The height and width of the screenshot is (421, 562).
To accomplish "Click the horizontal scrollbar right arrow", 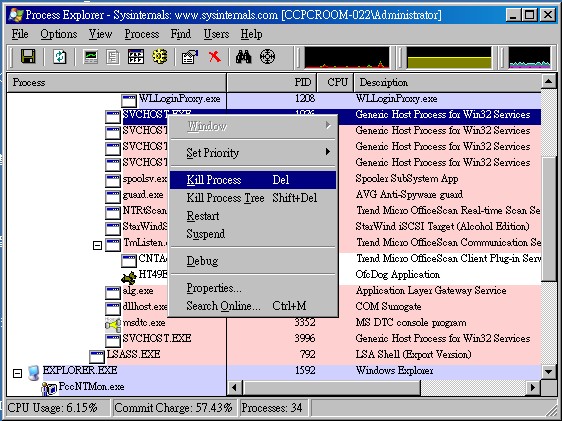I will click(x=533, y=387).
